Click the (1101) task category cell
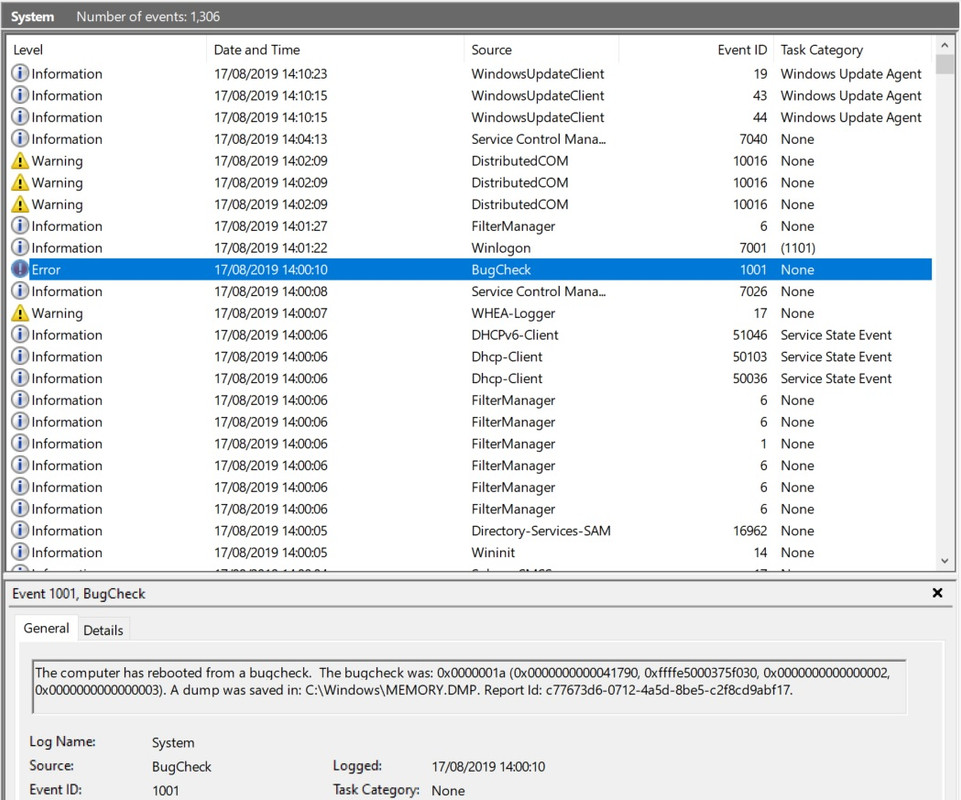Viewport: 961px width, 800px height. [798, 248]
